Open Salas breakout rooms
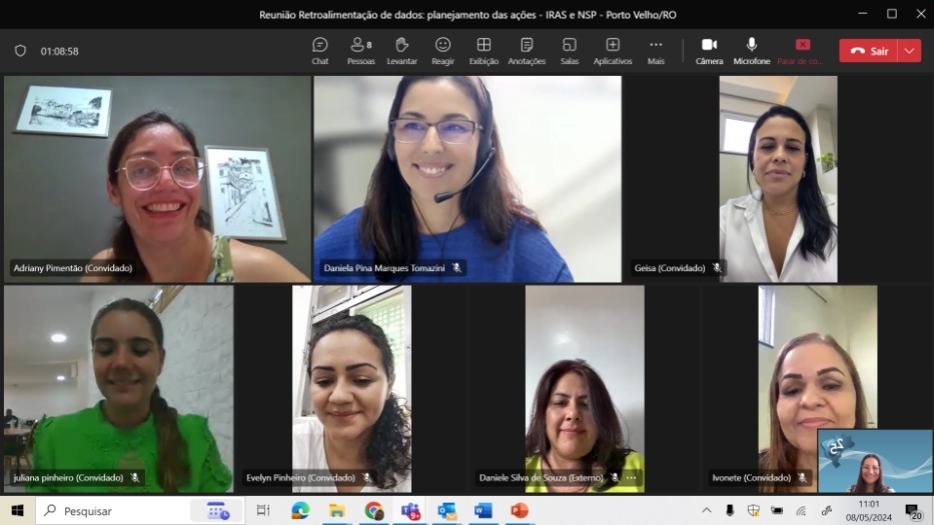This screenshot has width=934, height=525. (x=569, y=51)
